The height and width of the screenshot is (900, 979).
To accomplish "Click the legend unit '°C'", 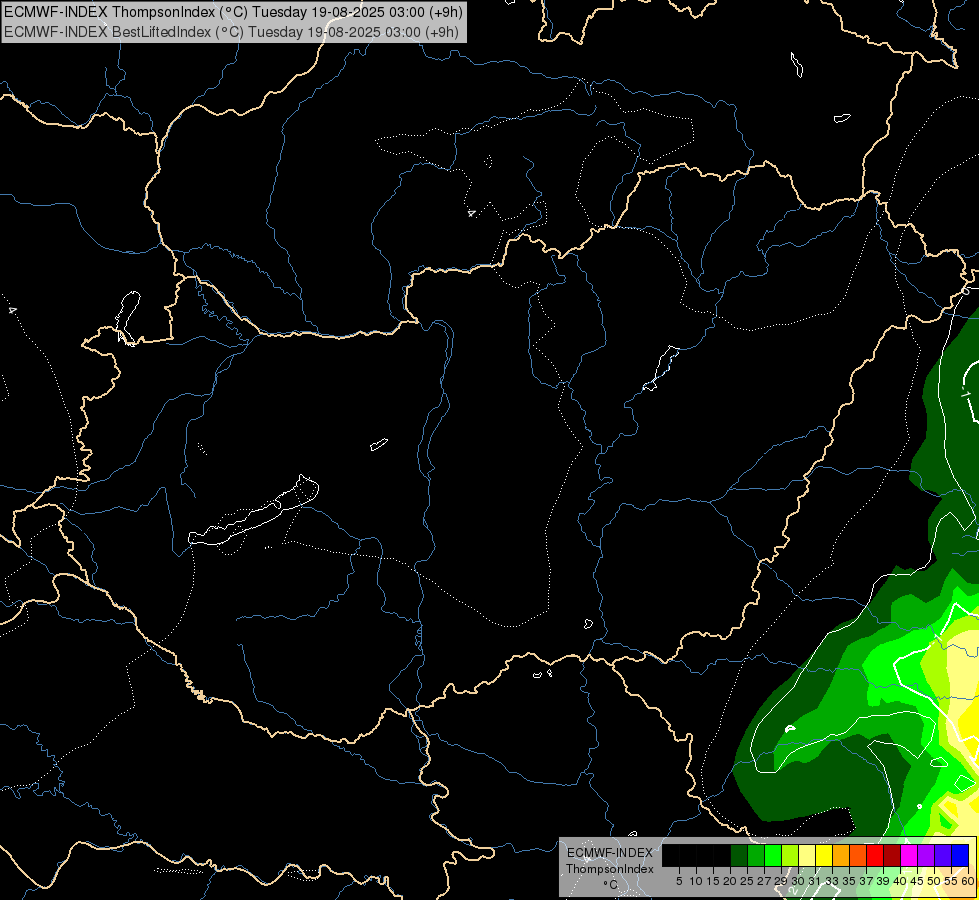I will pyautogui.click(x=611, y=885).
